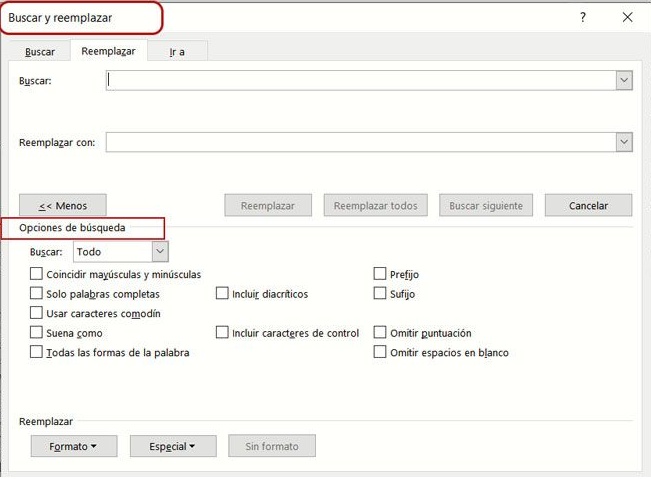Click the Buscar siguiente button

[x=486, y=205]
